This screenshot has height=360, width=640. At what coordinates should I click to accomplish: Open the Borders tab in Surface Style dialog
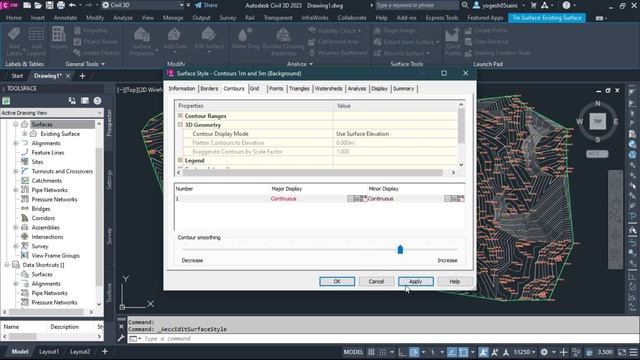tap(209, 89)
